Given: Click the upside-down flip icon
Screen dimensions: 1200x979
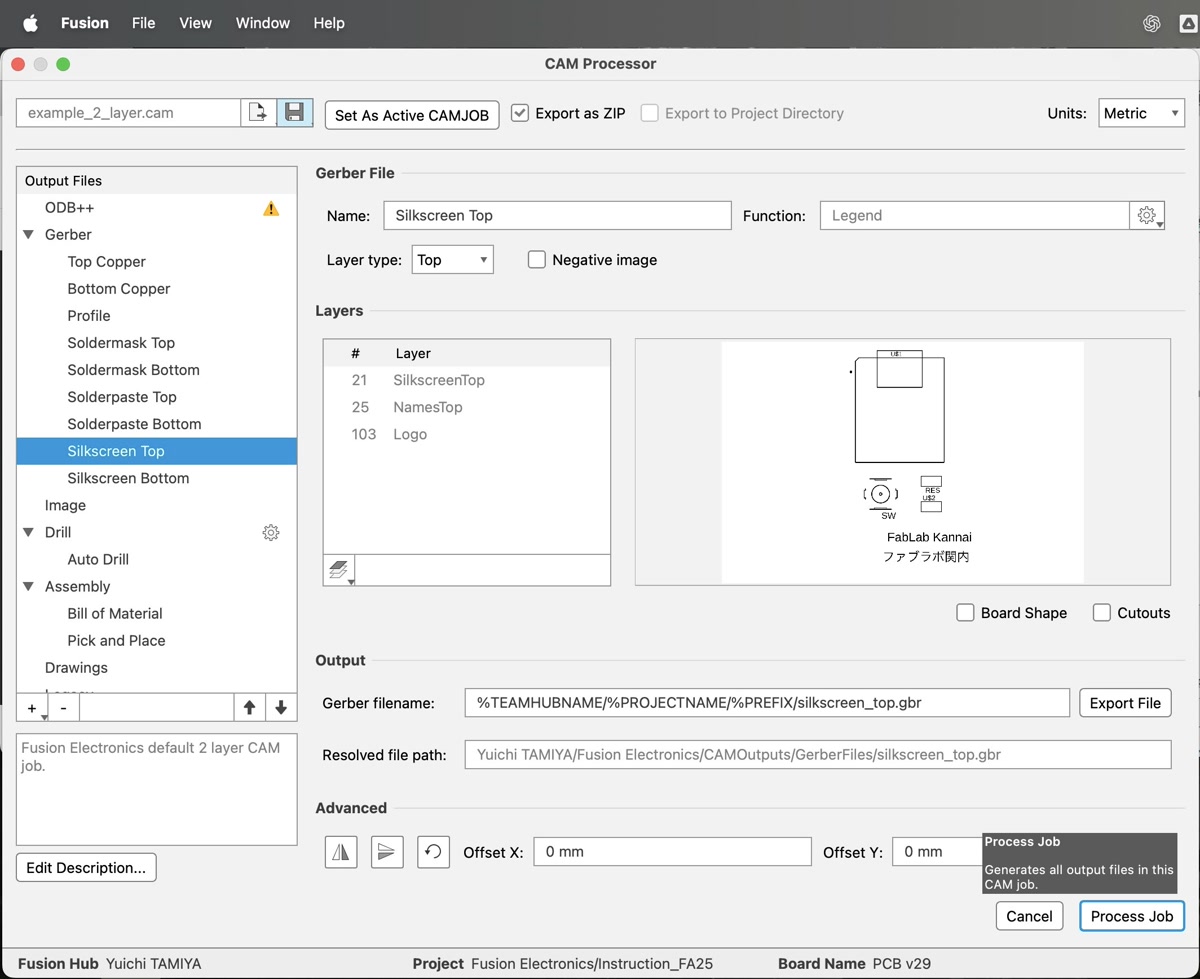Looking at the screenshot, I should [x=387, y=852].
